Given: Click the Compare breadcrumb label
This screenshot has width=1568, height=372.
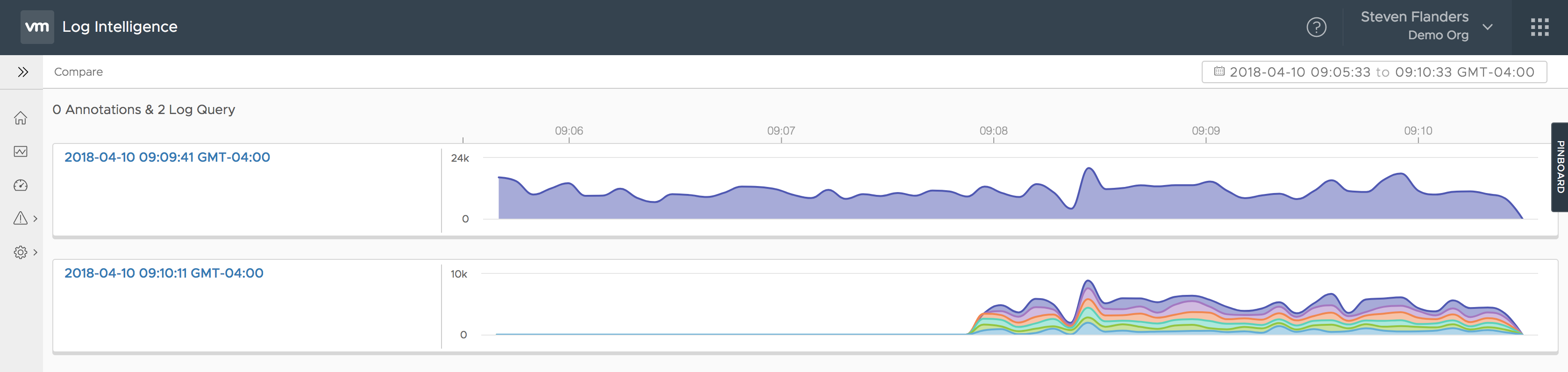Looking at the screenshot, I should (x=78, y=72).
